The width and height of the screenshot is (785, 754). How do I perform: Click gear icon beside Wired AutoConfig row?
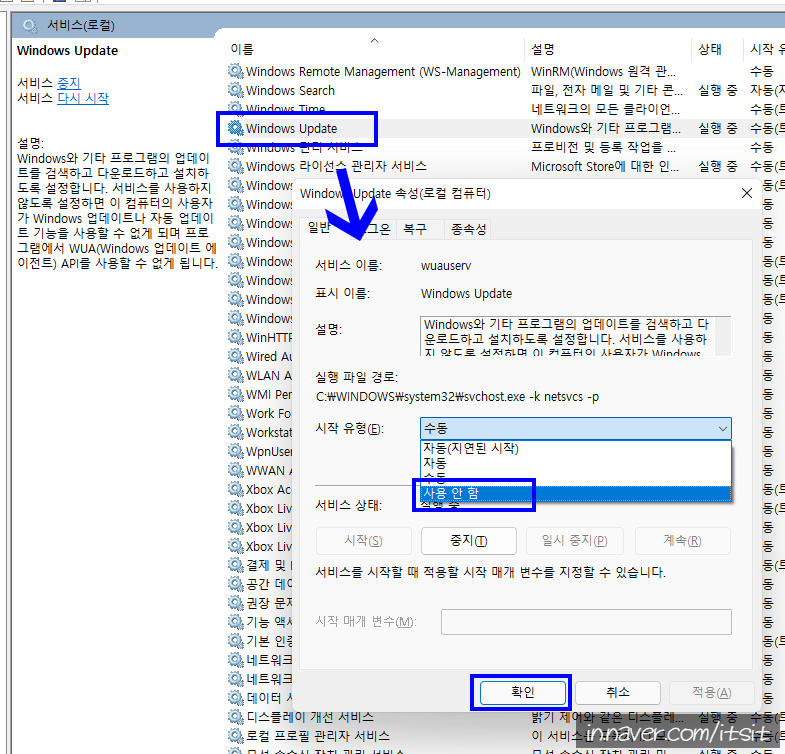[x=235, y=356]
